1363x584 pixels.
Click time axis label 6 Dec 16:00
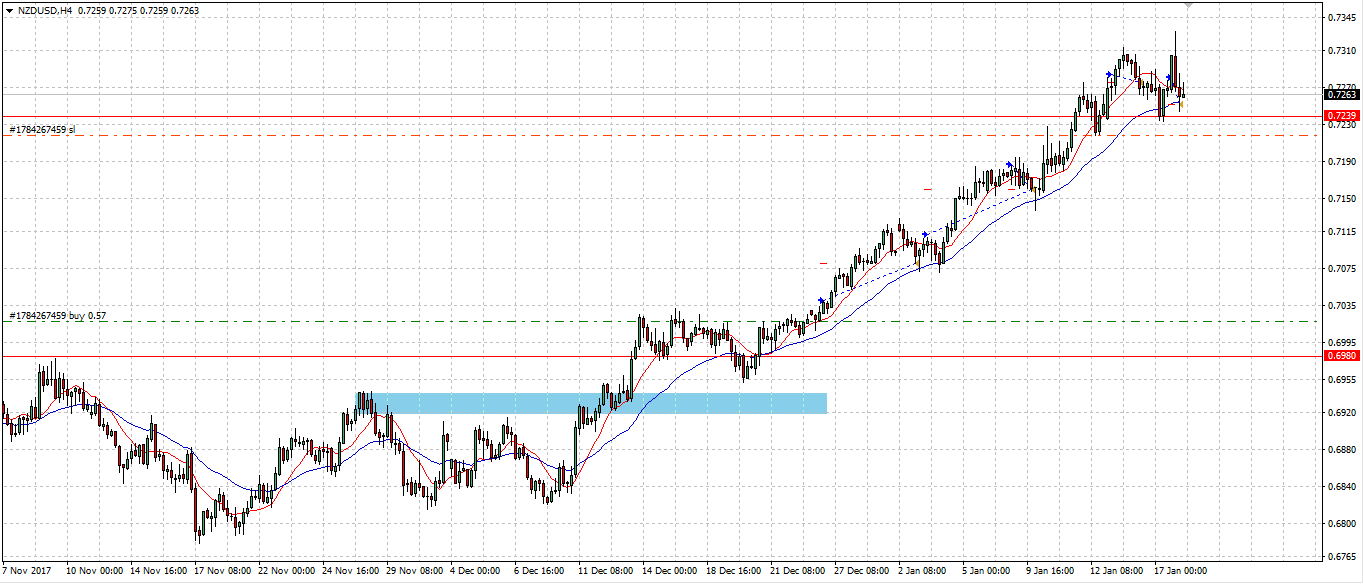[x=541, y=571]
